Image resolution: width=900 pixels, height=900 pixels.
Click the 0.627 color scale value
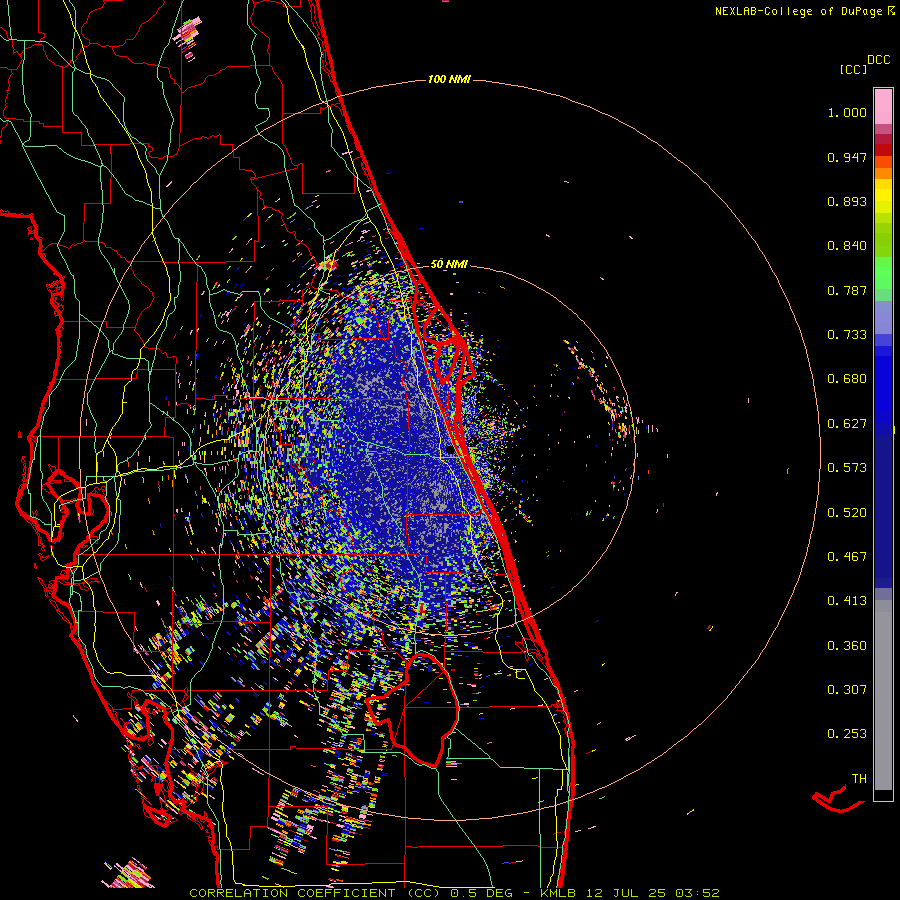pyautogui.click(x=847, y=424)
